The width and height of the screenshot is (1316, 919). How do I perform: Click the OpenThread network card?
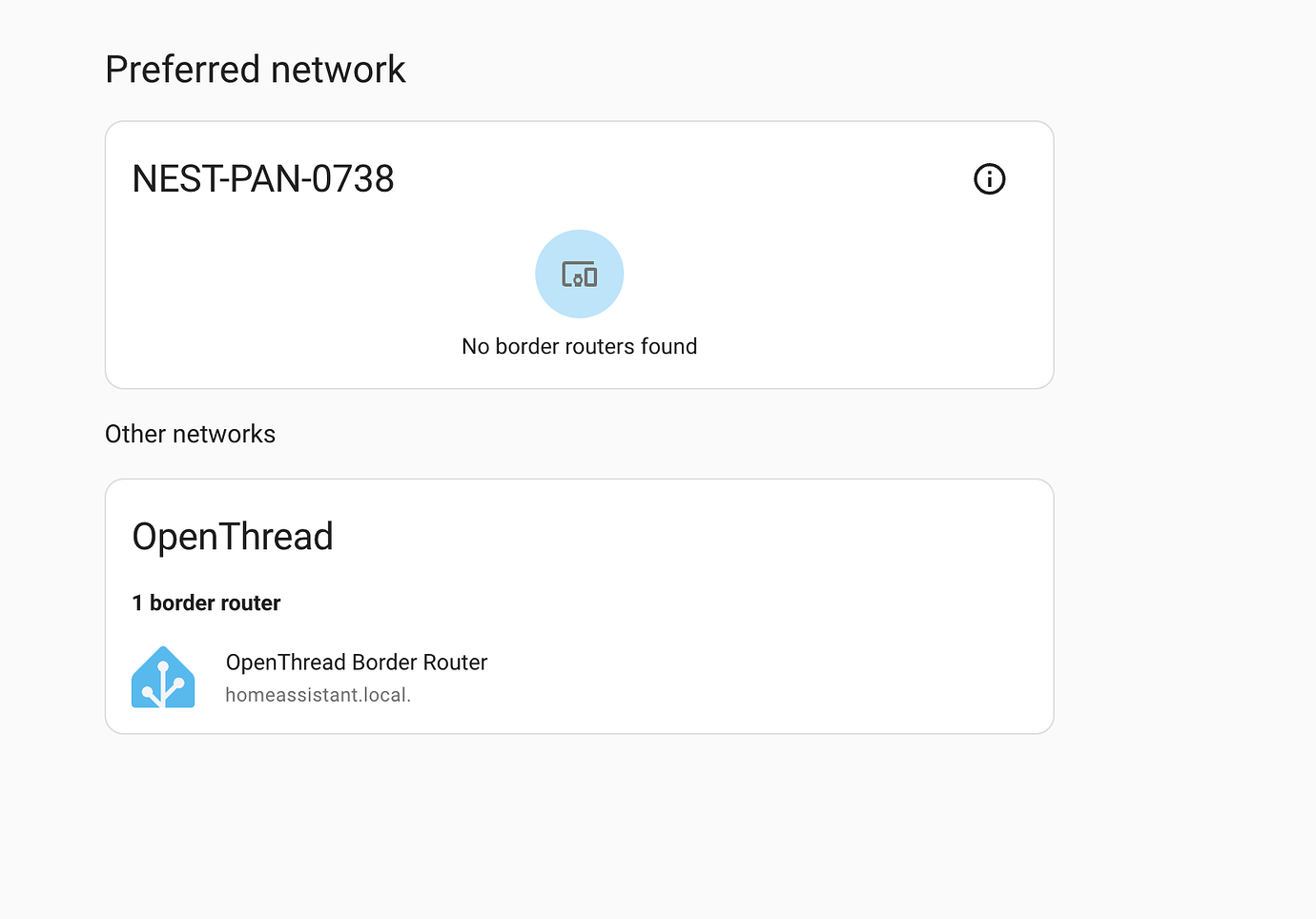(579, 606)
